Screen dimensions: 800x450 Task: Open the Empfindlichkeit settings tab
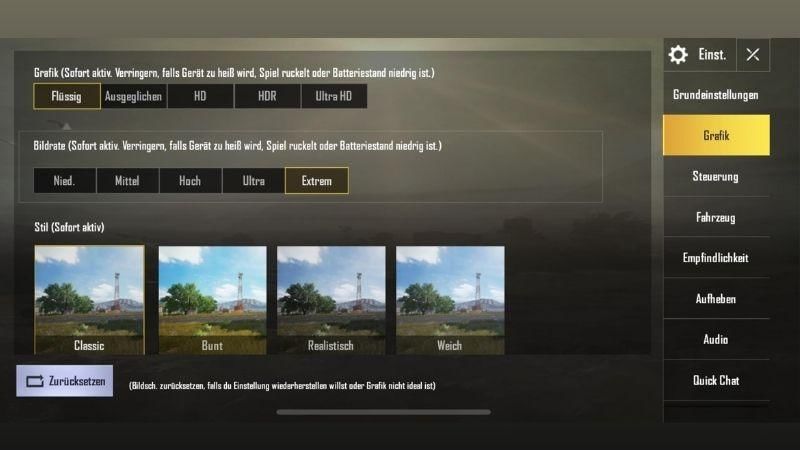(x=716, y=258)
